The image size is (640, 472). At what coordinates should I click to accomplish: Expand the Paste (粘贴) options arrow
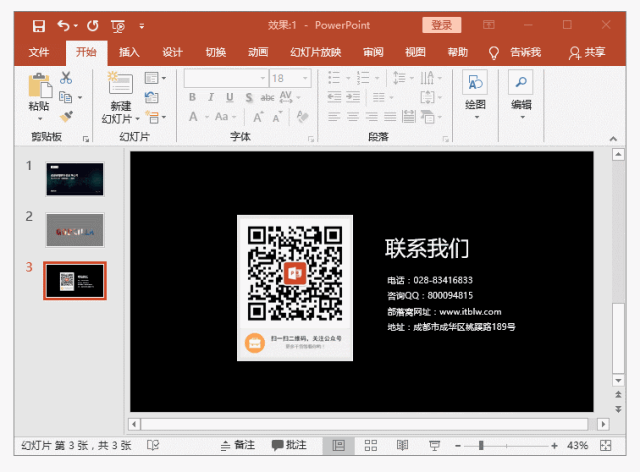point(39,119)
